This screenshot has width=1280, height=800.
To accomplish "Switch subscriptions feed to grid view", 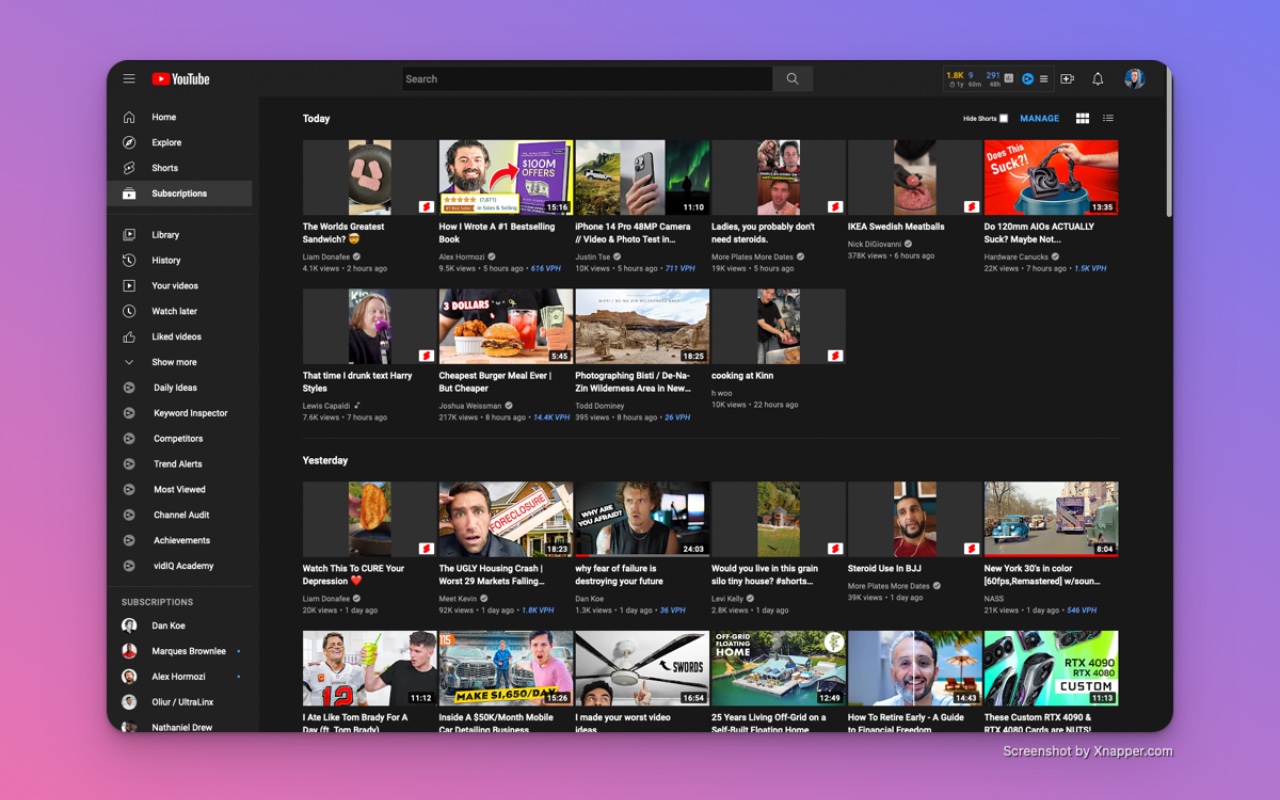I will 1082,118.
